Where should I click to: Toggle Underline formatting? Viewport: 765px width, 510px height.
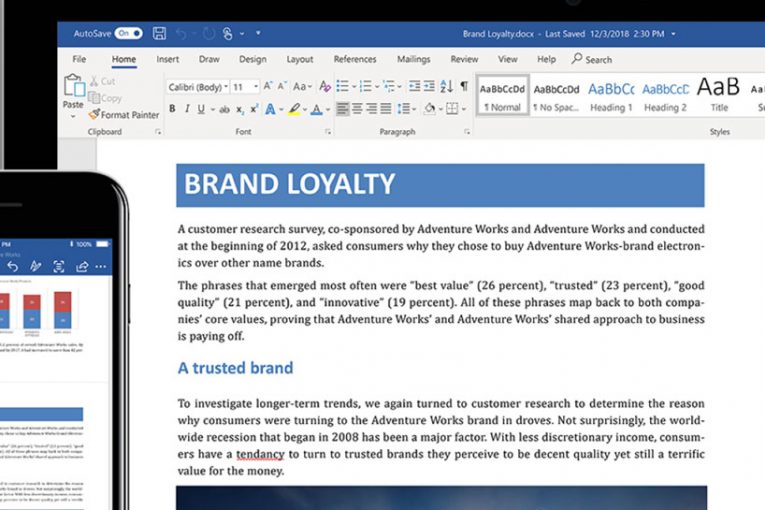(201, 109)
